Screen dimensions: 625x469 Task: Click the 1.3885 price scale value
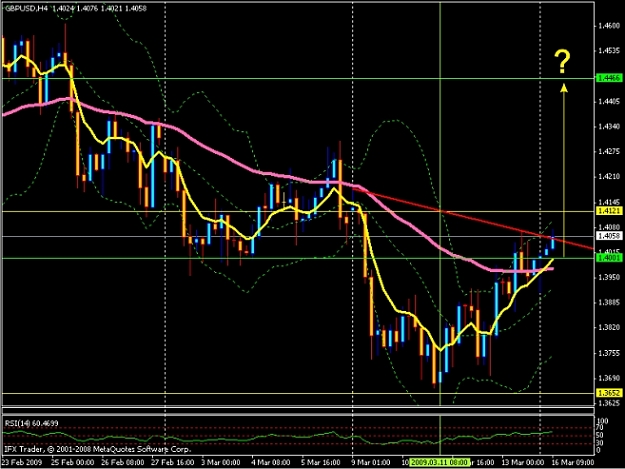point(609,302)
